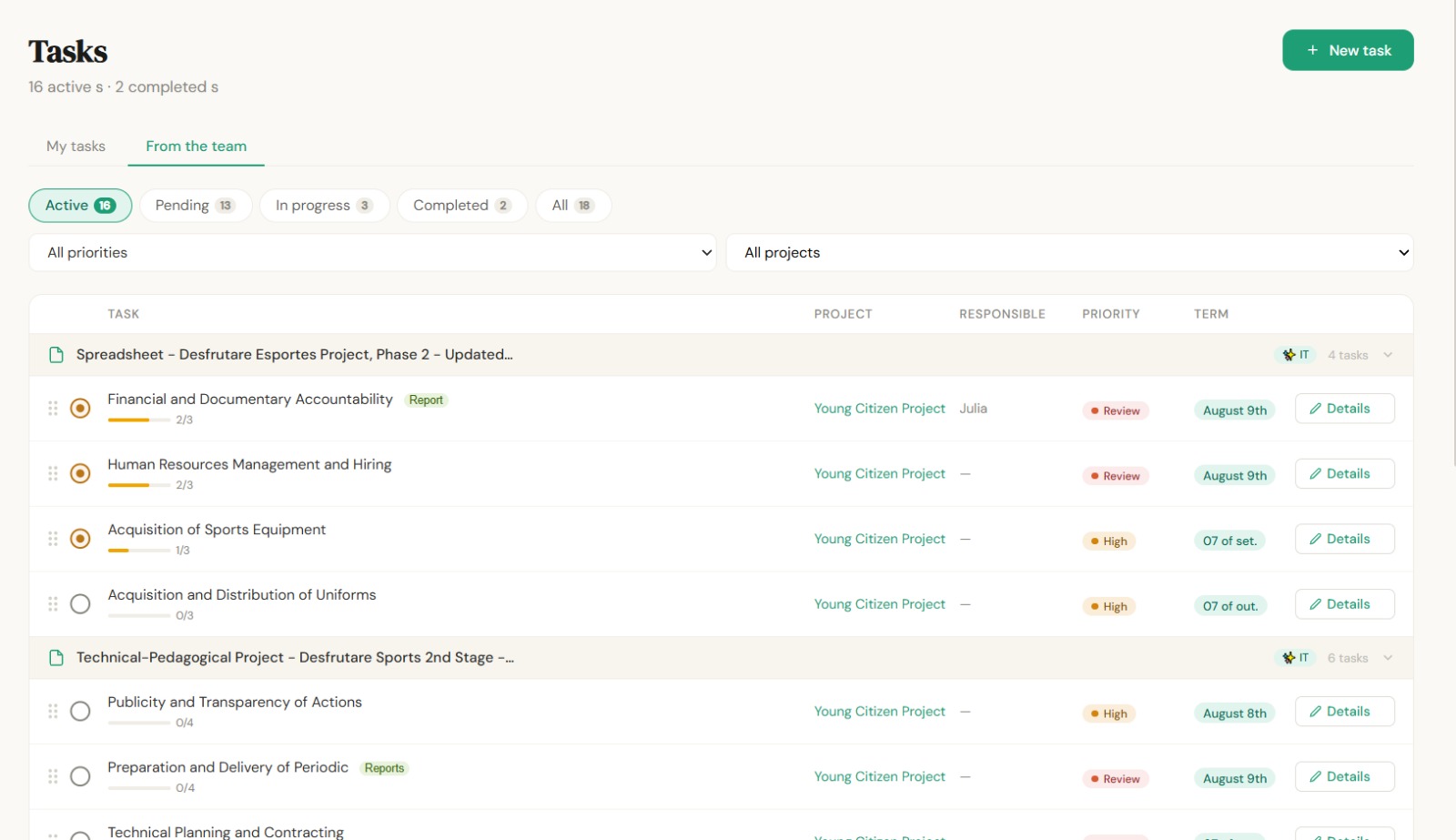Toggle status circle for Acquisition of Sports Equipment
The width and height of the screenshot is (1456, 840).
(80, 539)
